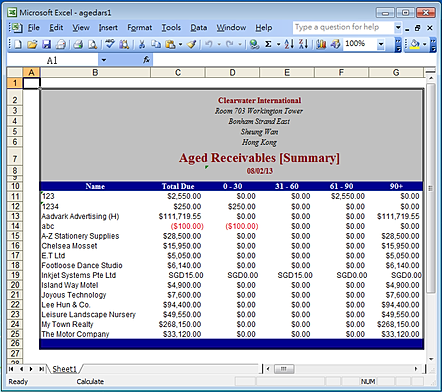Expand the Undo history dropdown
Screen dimensions: 442x392
(219, 44)
